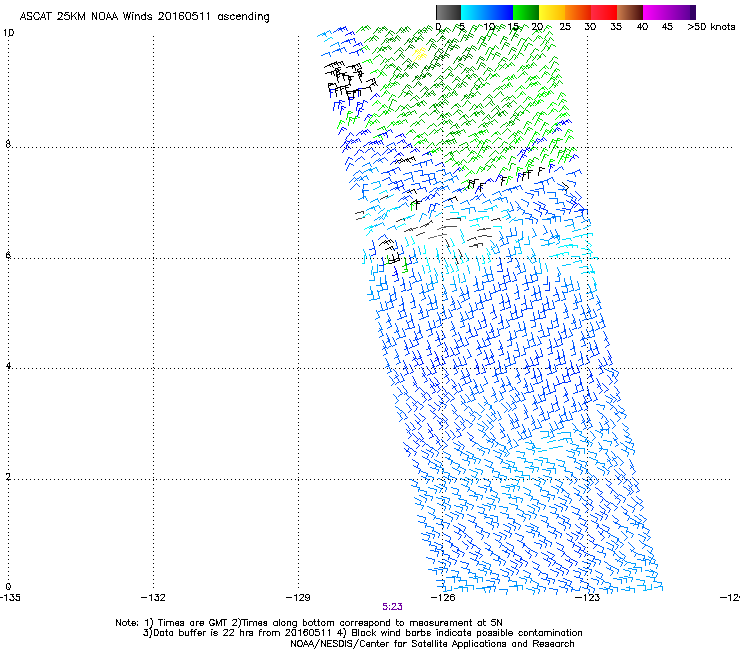Click the '-135' longitude axis label
This screenshot has width=740, height=650.
coord(10,598)
